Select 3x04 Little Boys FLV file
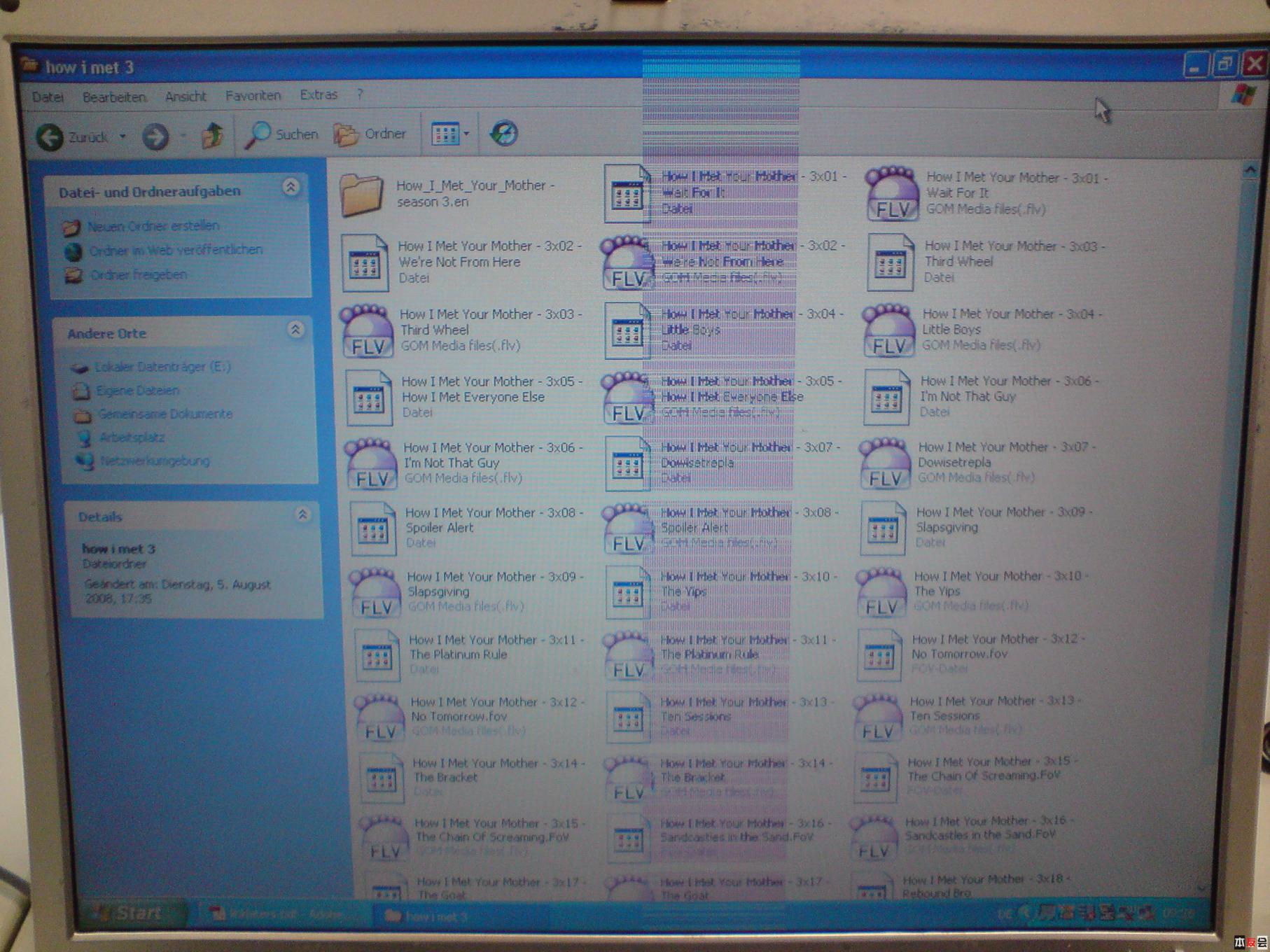The image size is (1270, 952). (x=982, y=329)
